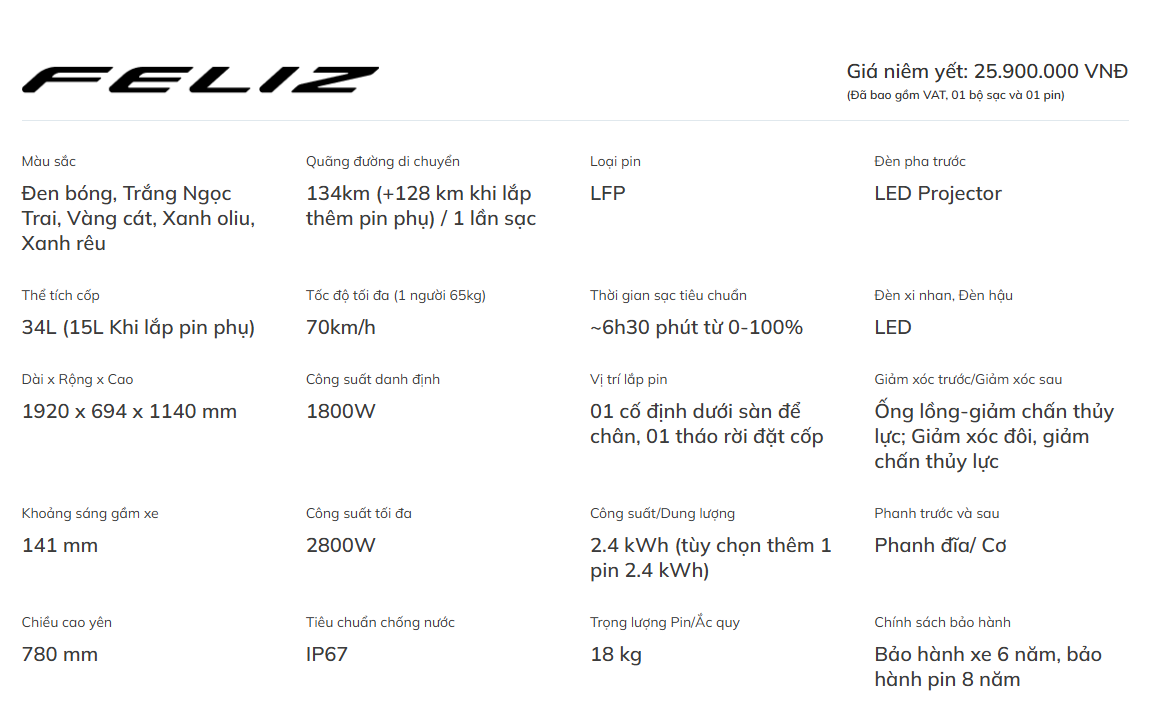Select the IP67 waterproof rating

click(x=327, y=654)
